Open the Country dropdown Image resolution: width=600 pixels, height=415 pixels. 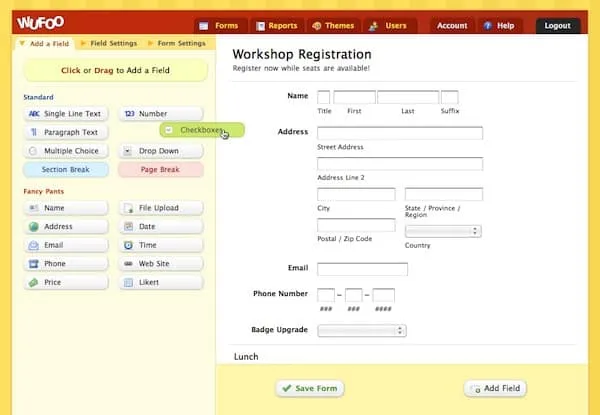point(442,231)
